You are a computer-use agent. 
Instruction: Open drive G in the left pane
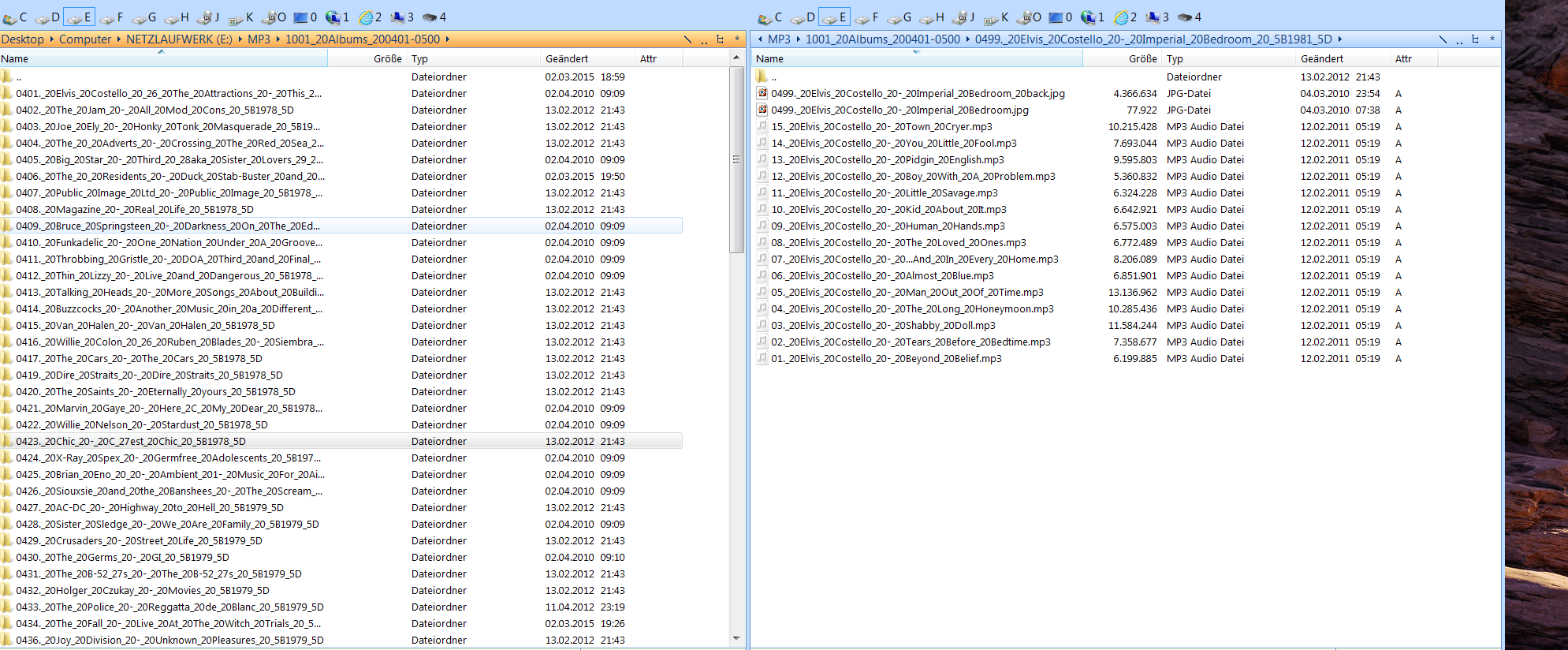point(144,17)
